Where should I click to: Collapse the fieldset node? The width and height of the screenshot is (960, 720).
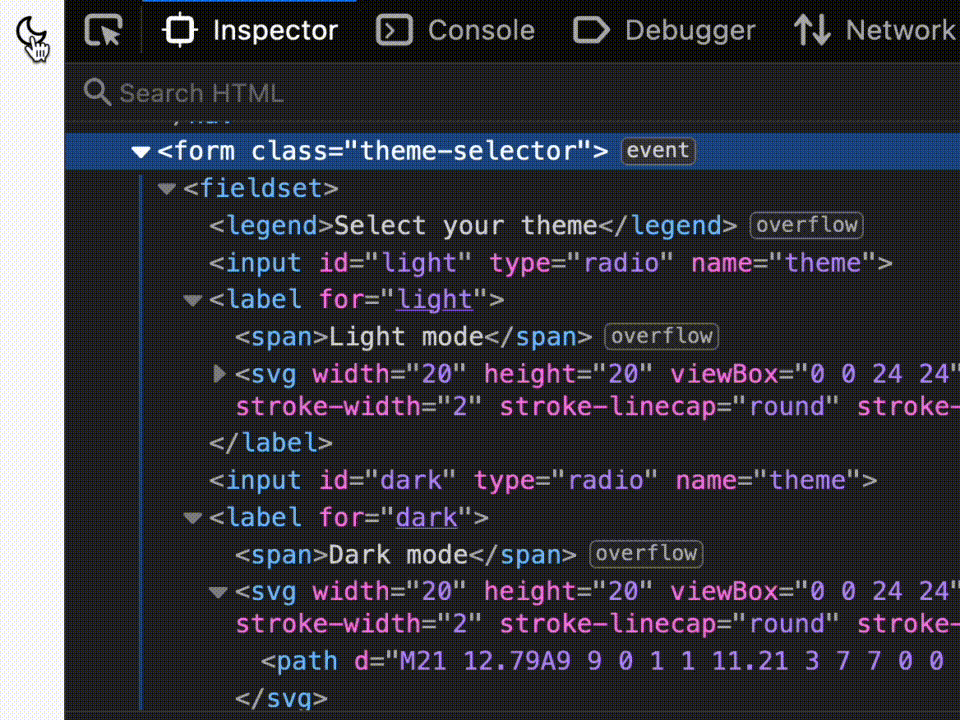pyautogui.click(x=167, y=189)
